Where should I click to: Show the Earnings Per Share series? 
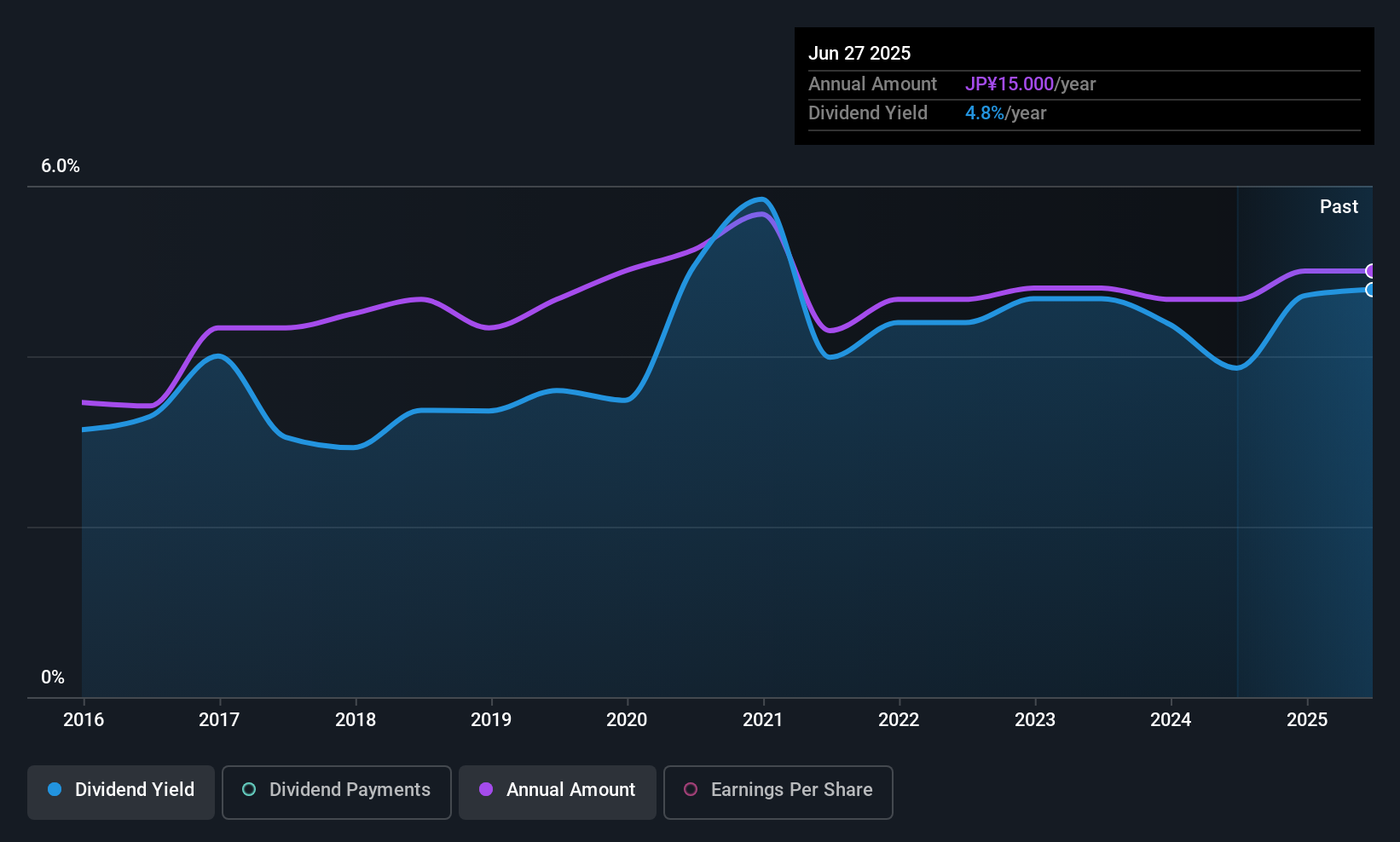[x=778, y=793]
